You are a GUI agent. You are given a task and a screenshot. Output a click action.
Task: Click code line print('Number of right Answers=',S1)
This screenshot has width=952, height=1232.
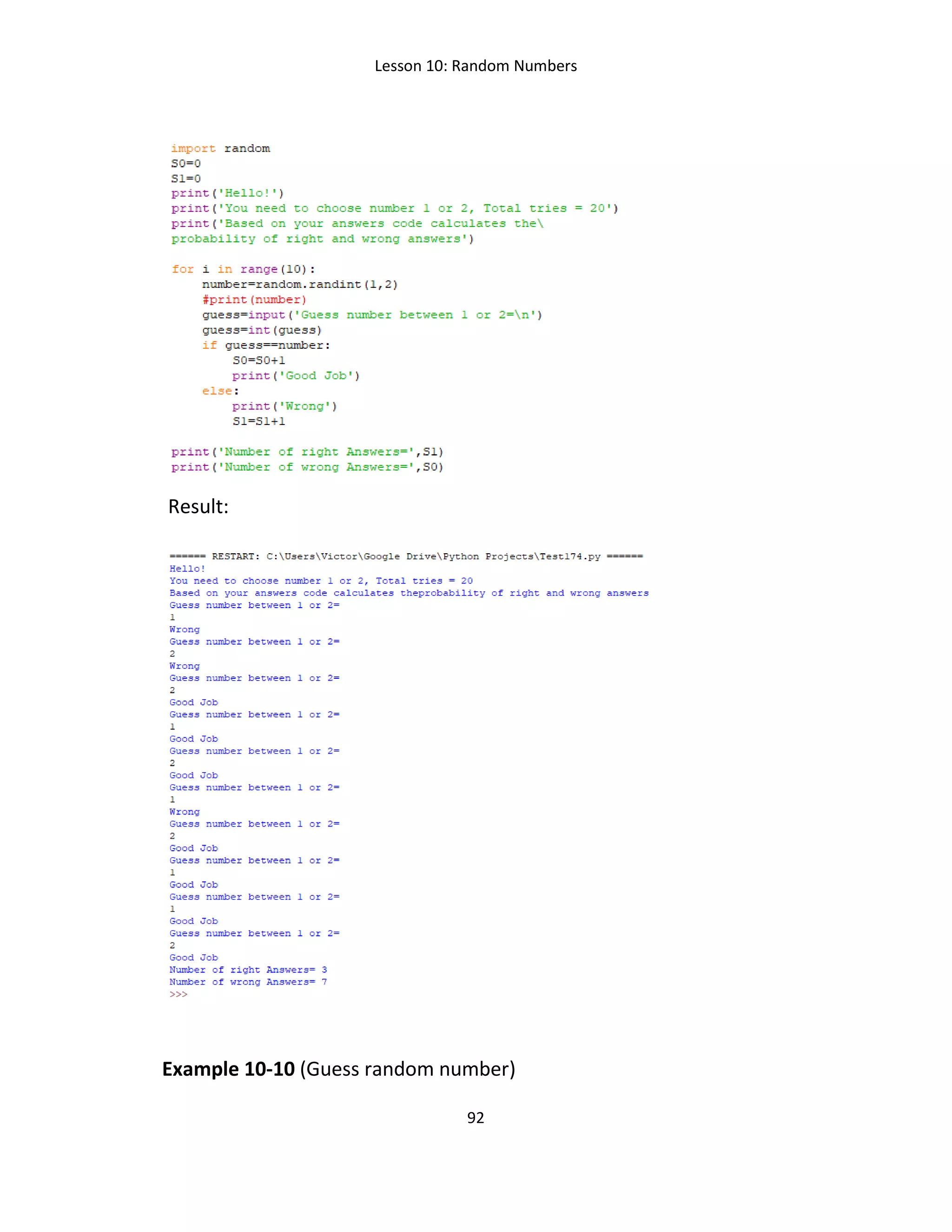point(307,452)
